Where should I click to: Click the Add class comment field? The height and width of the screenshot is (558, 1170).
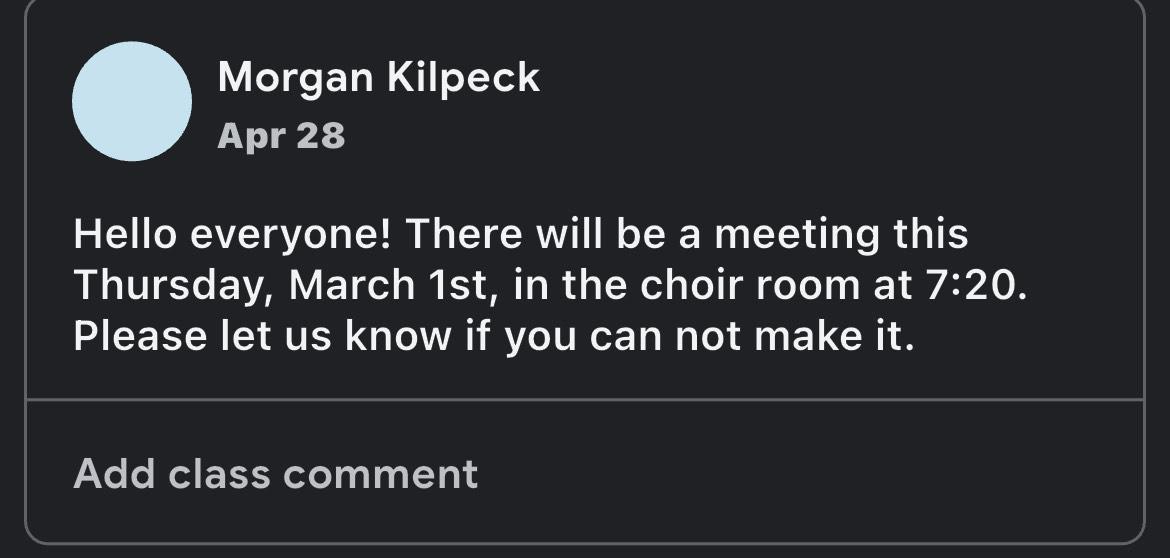click(276, 473)
